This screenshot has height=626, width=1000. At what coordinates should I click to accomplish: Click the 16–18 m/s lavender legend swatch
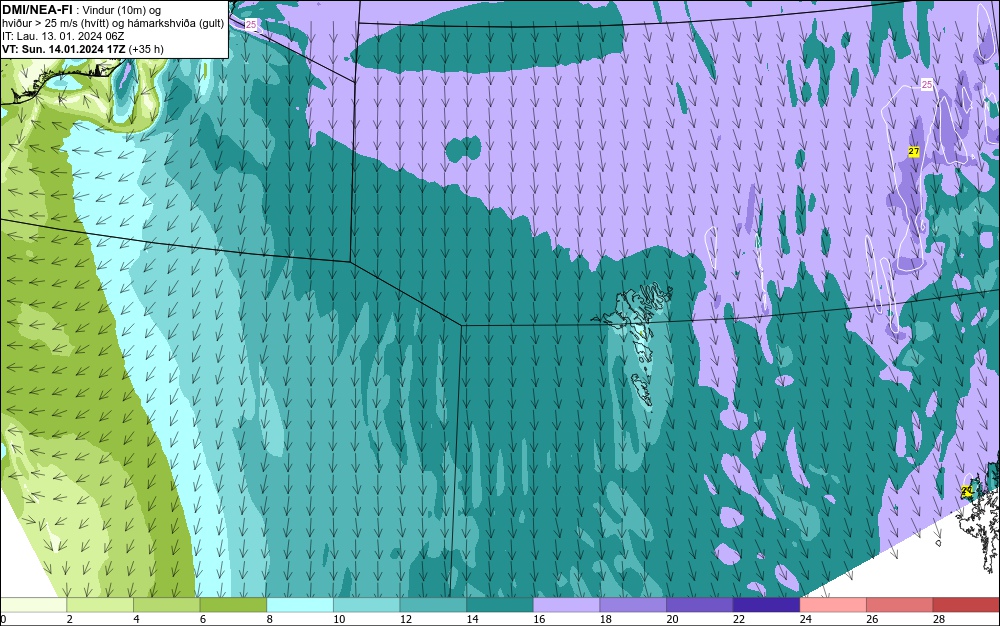point(566,604)
